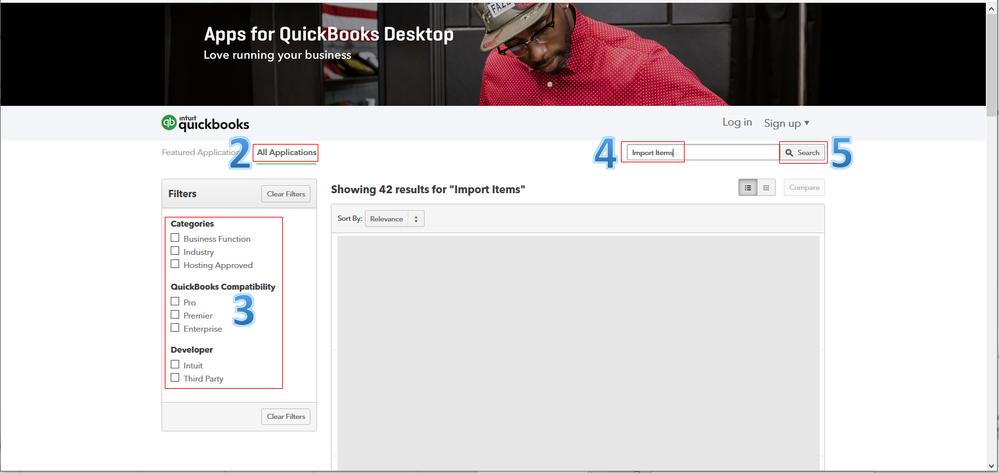Open the All Applications tab
The image size is (999, 473).
287,152
